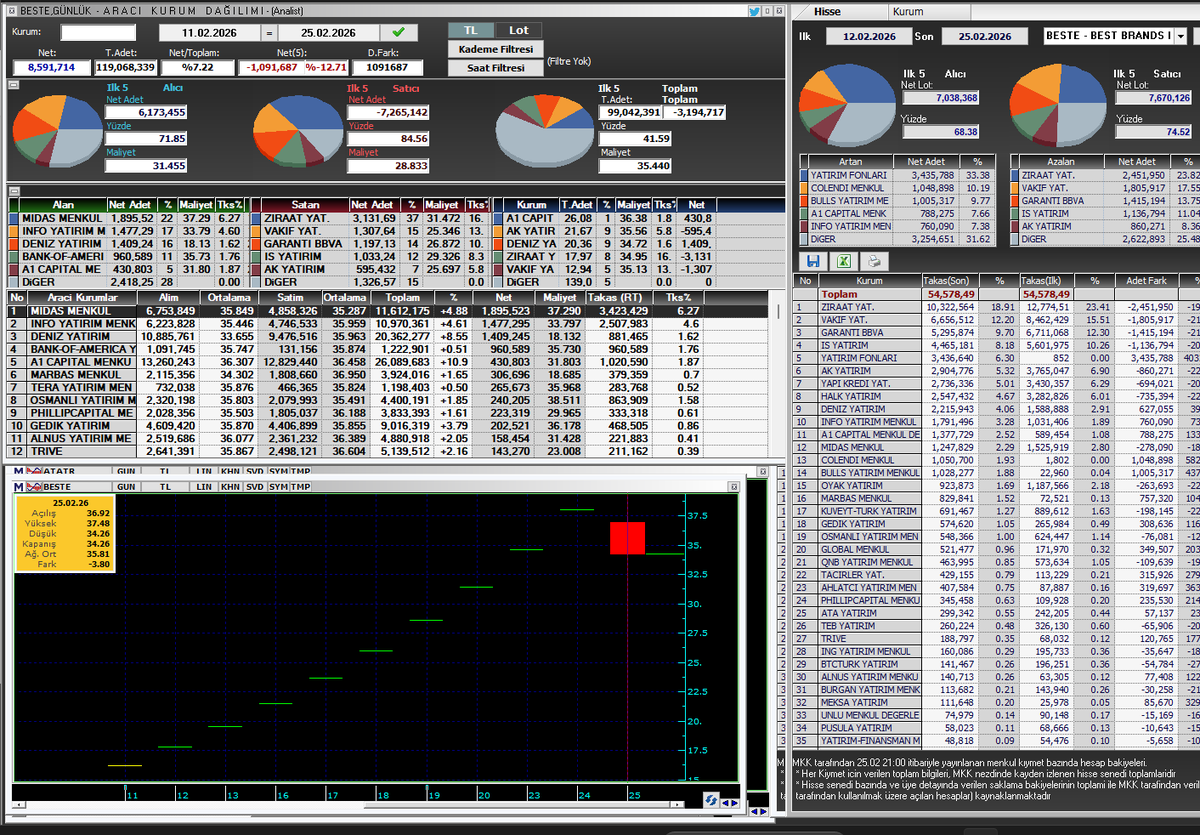Click the Ilk 5 Alıcı pie chart

57,130
